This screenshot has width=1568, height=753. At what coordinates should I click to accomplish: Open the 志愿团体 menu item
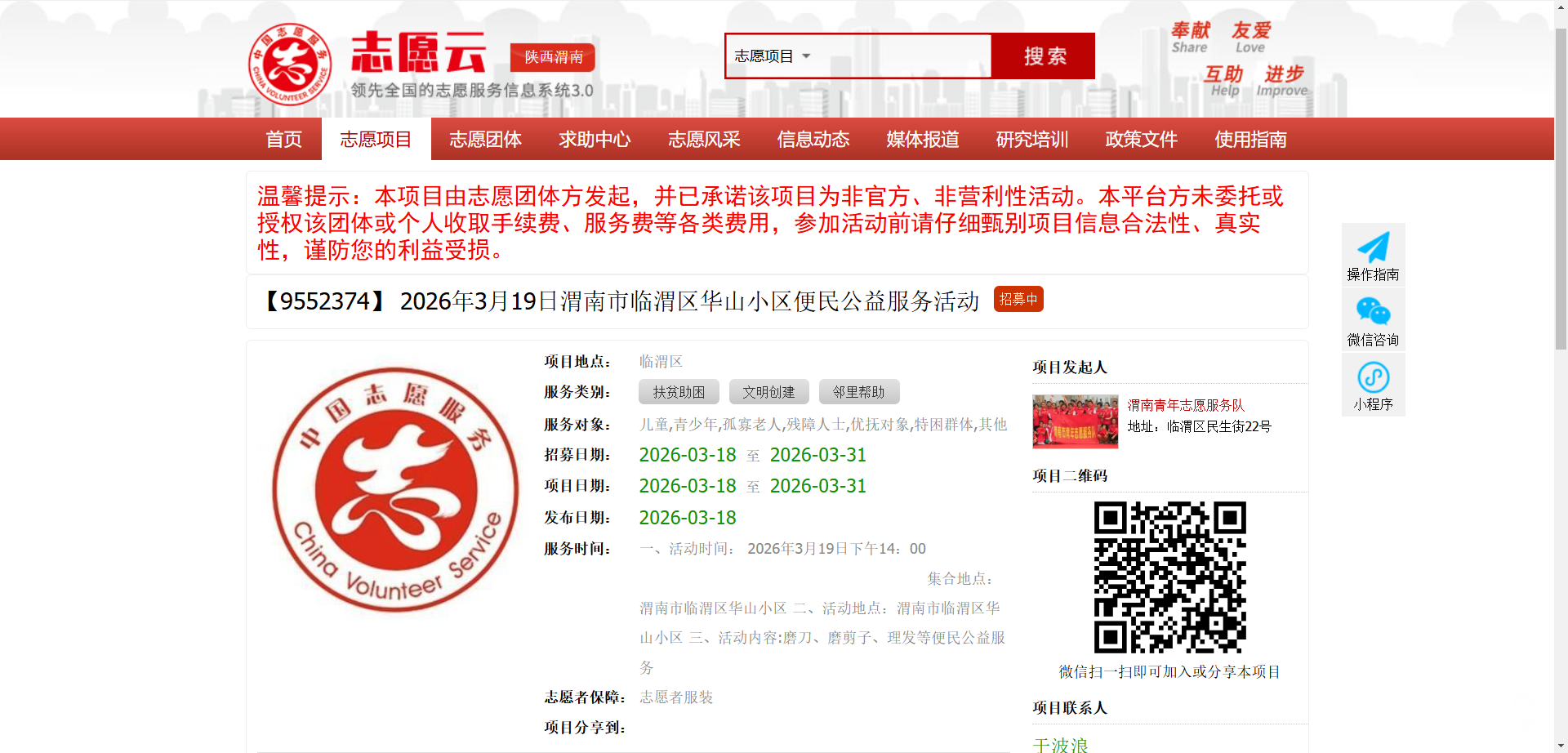click(485, 140)
